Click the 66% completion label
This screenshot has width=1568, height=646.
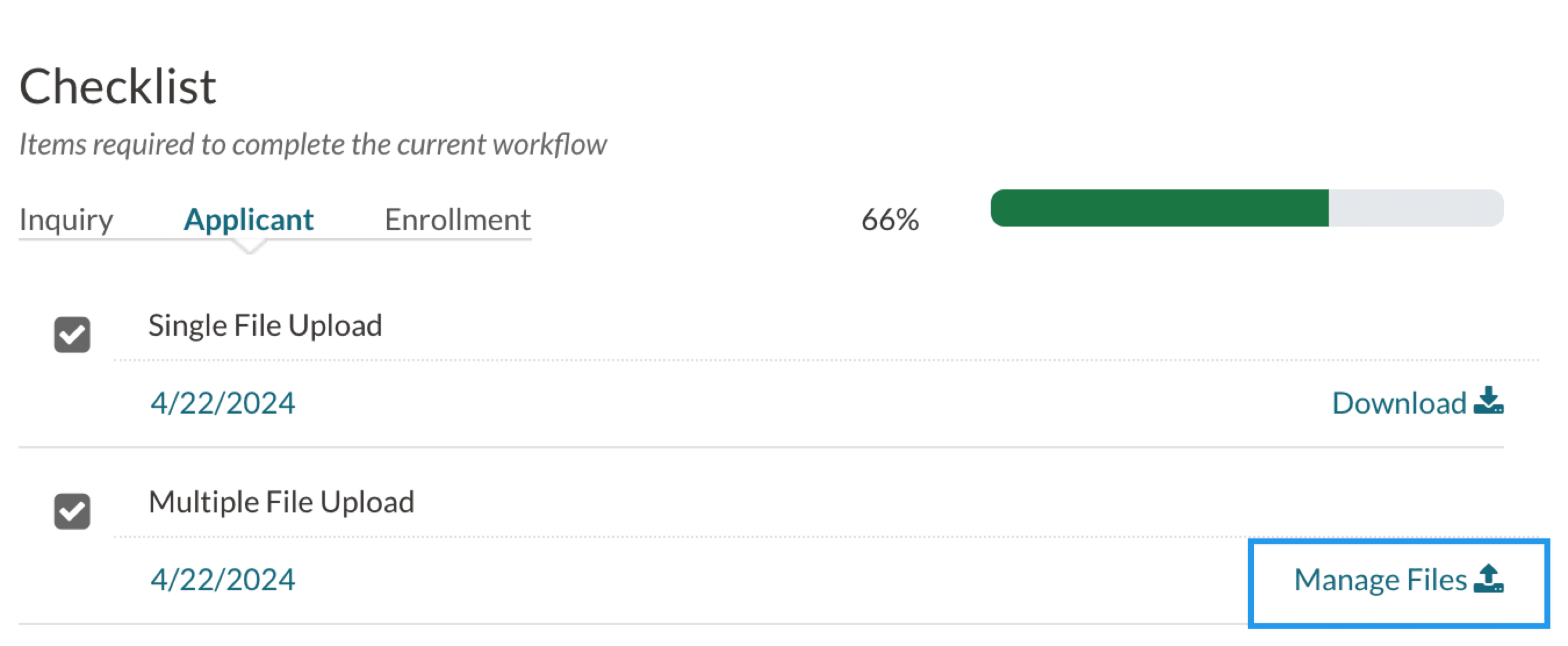tap(889, 220)
